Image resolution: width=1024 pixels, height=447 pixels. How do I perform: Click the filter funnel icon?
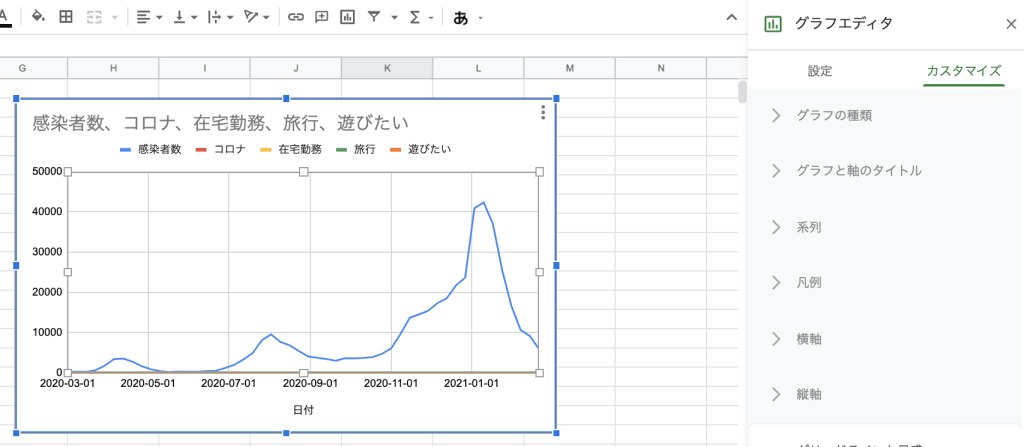click(x=374, y=18)
